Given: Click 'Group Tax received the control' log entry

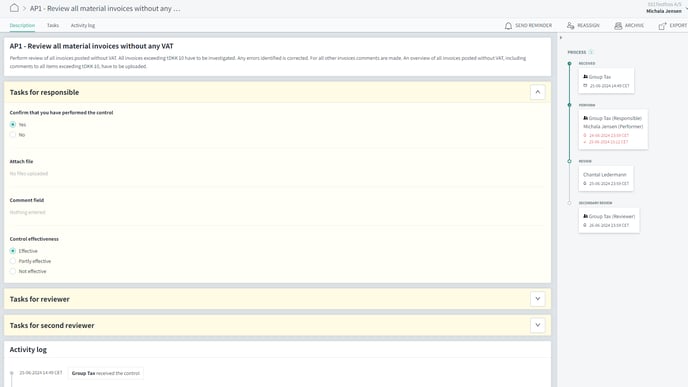Looking at the screenshot, I should [106, 373].
